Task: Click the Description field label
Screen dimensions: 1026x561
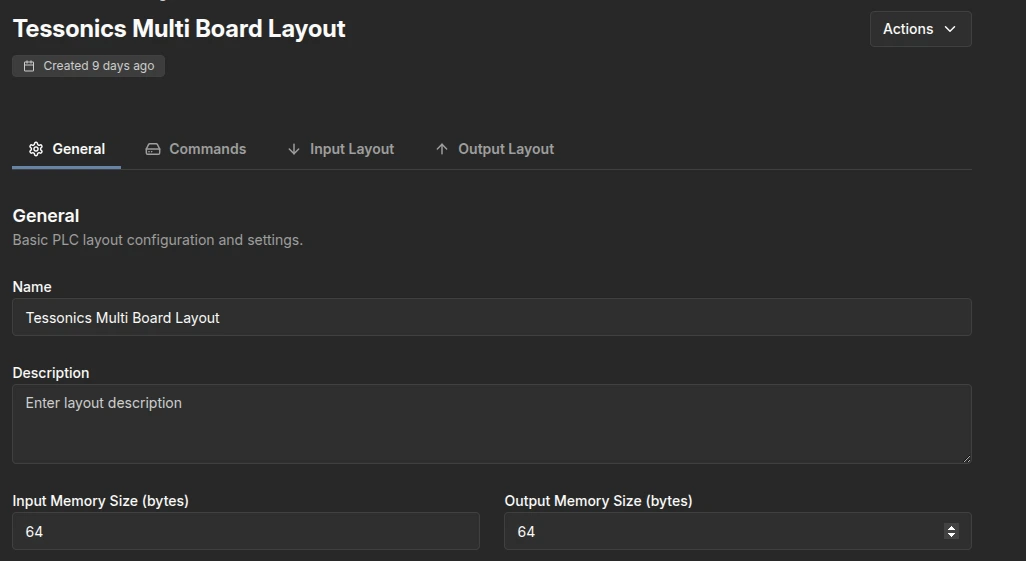Action: 51,373
